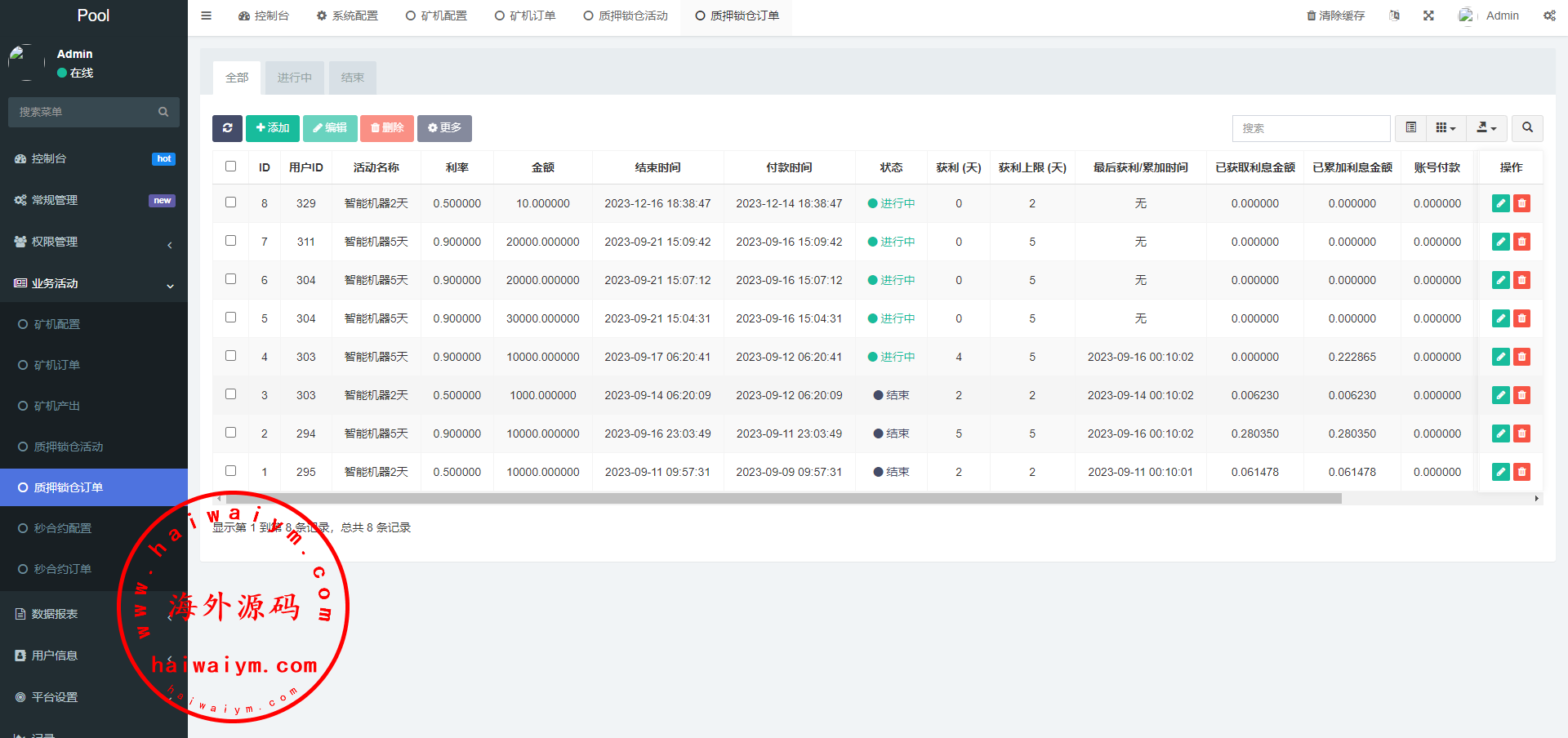Image resolution: width=1568 pixels, height=738 pixels.
Task: Click the table 搜索 input field
Action: point(1311,128)
